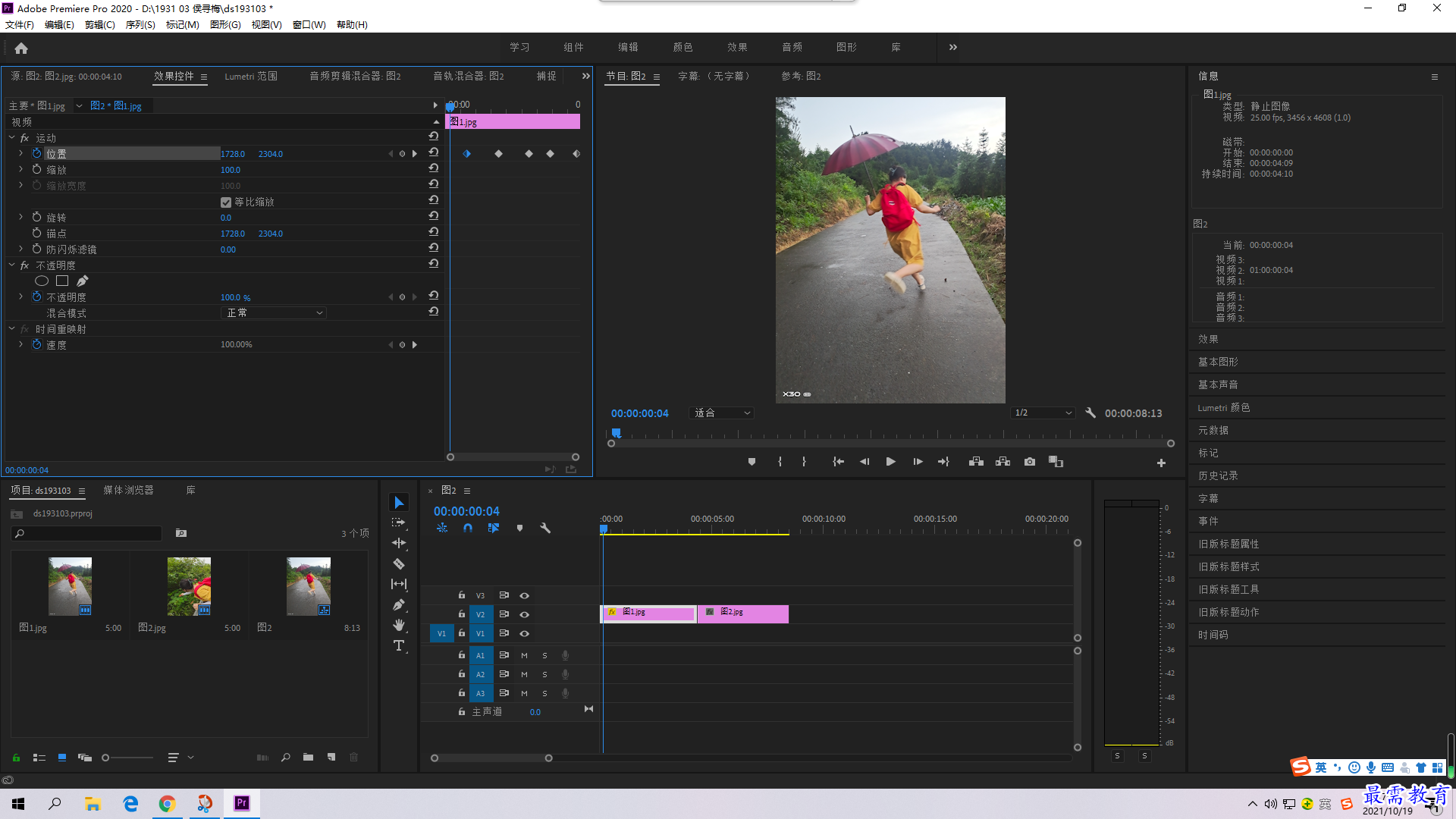This screenshot has width=1456, height=819.
Task: Select the Ripple Edit tool
Action: [x=399, y=543]
